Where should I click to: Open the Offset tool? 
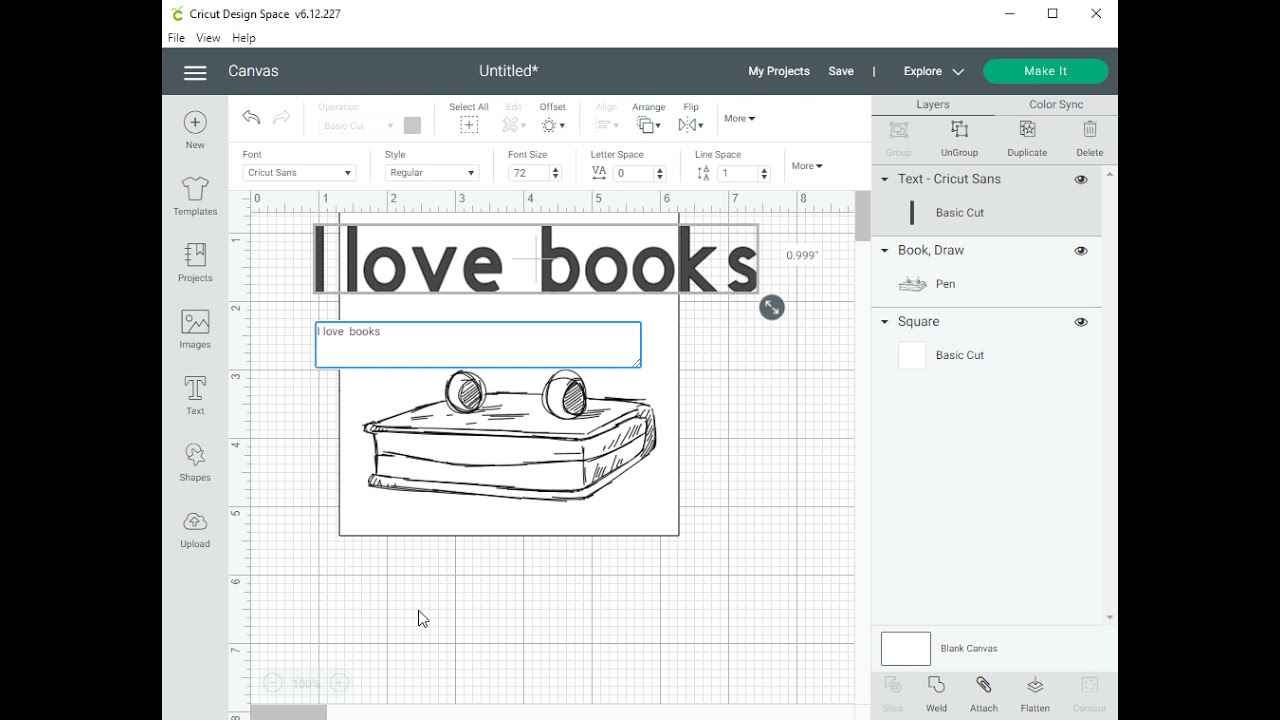click(x=553, y=118)
